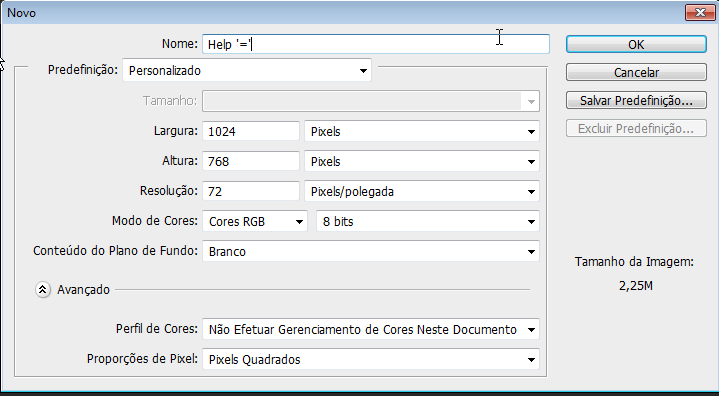
Task: Open the Pixels/polegada resolution units dropdown
Action: [x=422, y=191]
